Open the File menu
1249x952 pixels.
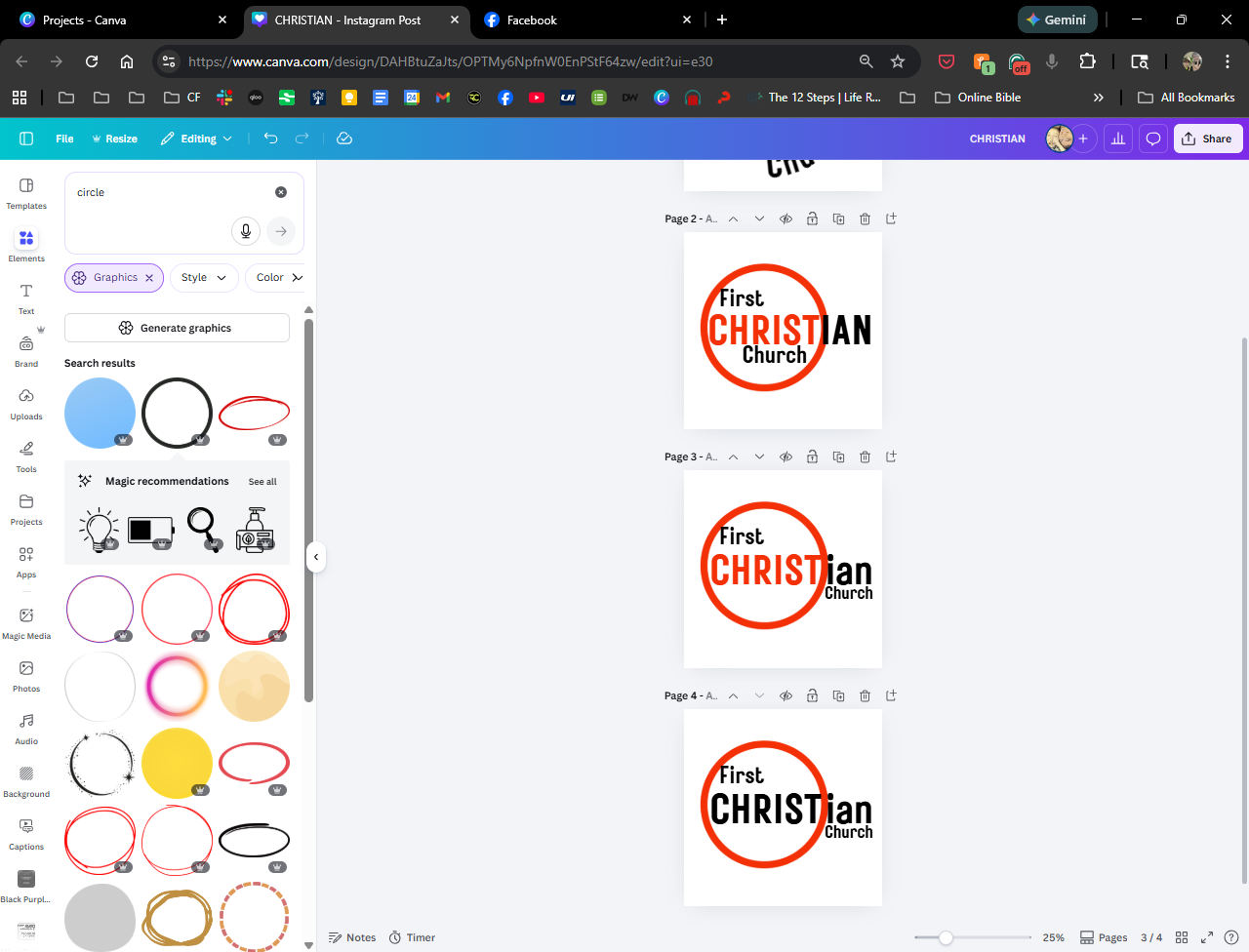click(64, 139)
